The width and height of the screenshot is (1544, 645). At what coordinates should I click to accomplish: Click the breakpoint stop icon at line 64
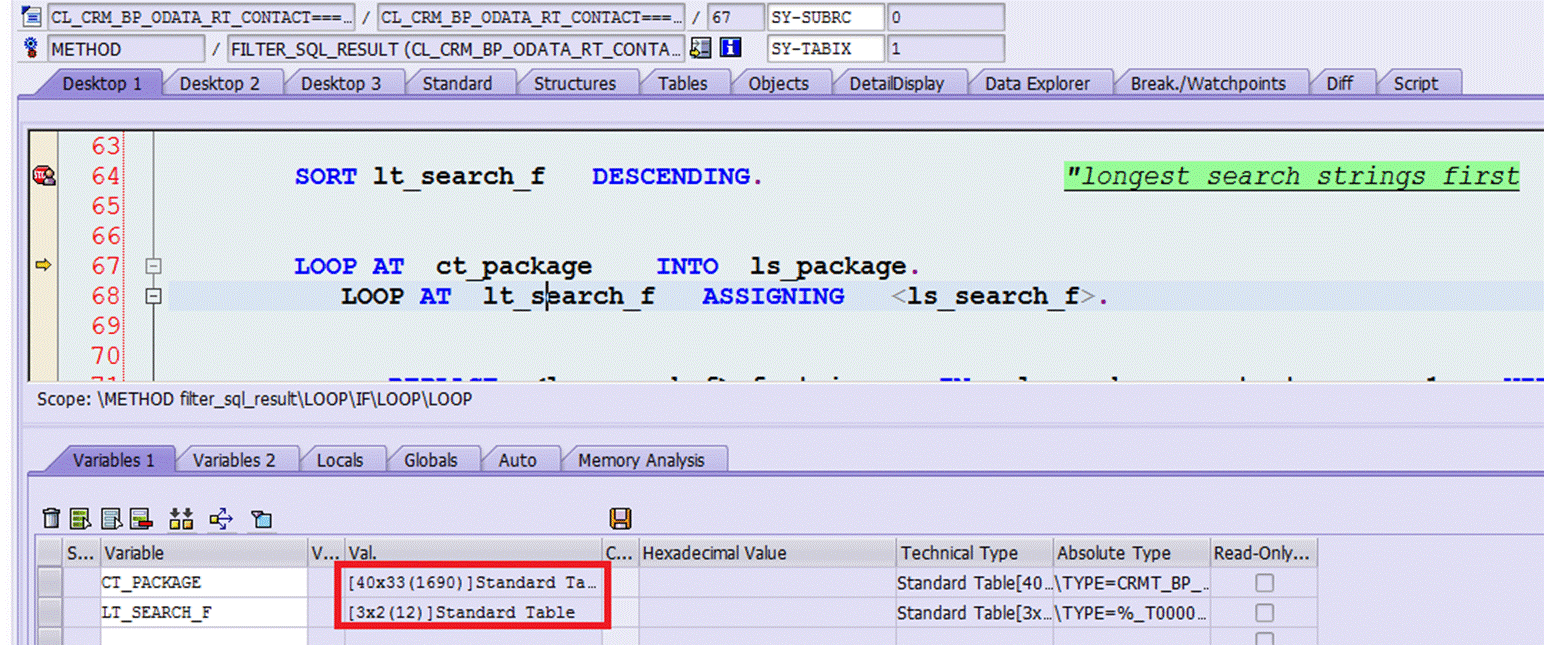coord(44,176)
